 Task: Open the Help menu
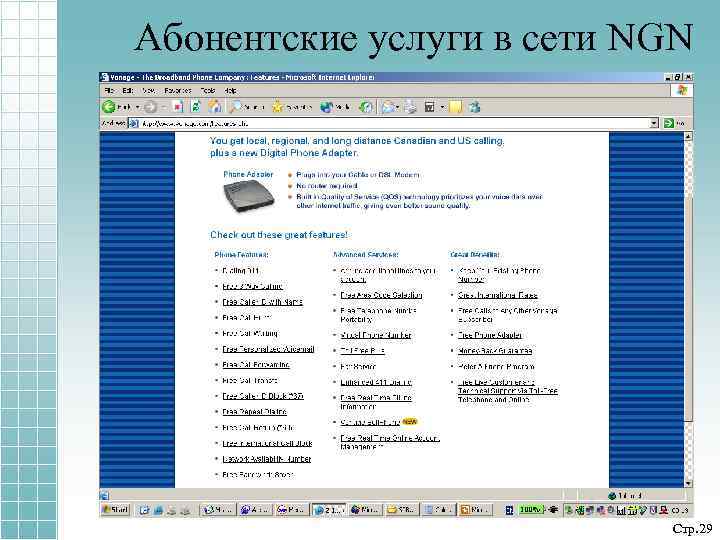click(231, 90)
